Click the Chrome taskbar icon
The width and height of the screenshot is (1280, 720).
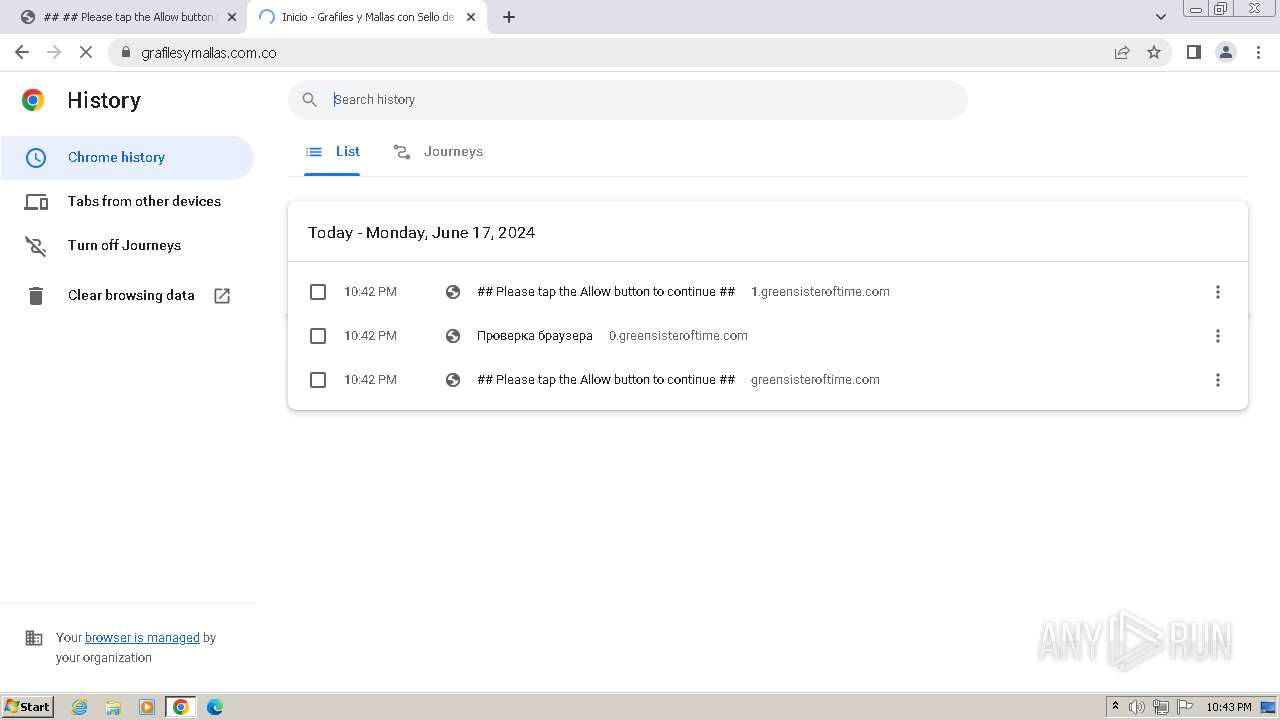pyautogui.click(x=181, y=707)
